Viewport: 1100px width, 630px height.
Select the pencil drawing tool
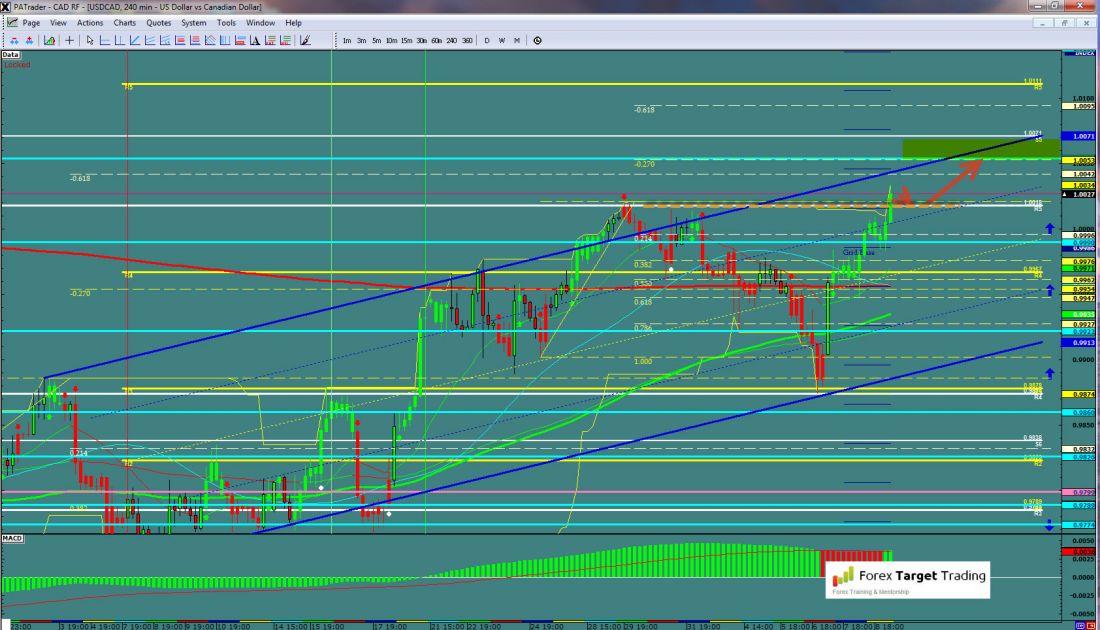click(x=305, y=41)
